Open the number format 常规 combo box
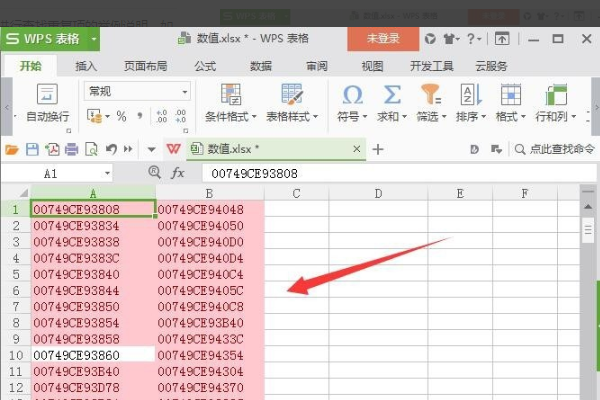The image size is (600, 400). point(137,91)
